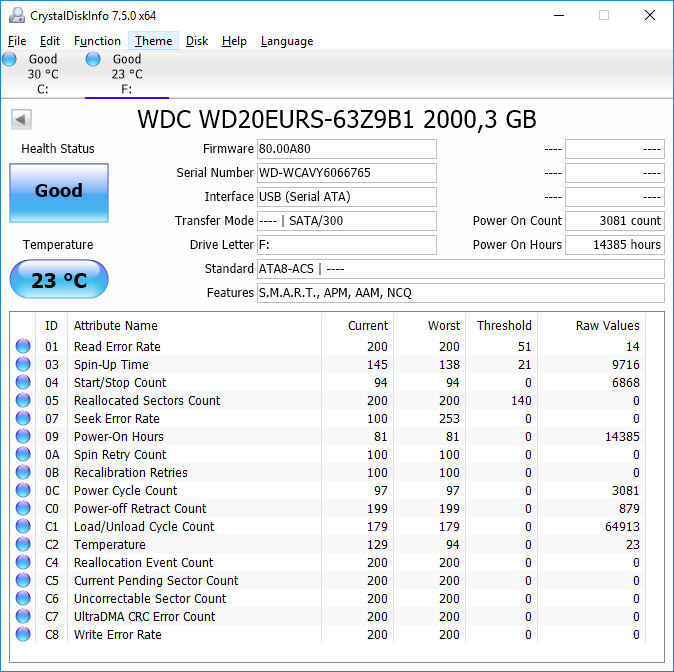Click status orb for Power-off Retract Count
This screenshot has height=672, width=674.
click(x=23, y=508)
